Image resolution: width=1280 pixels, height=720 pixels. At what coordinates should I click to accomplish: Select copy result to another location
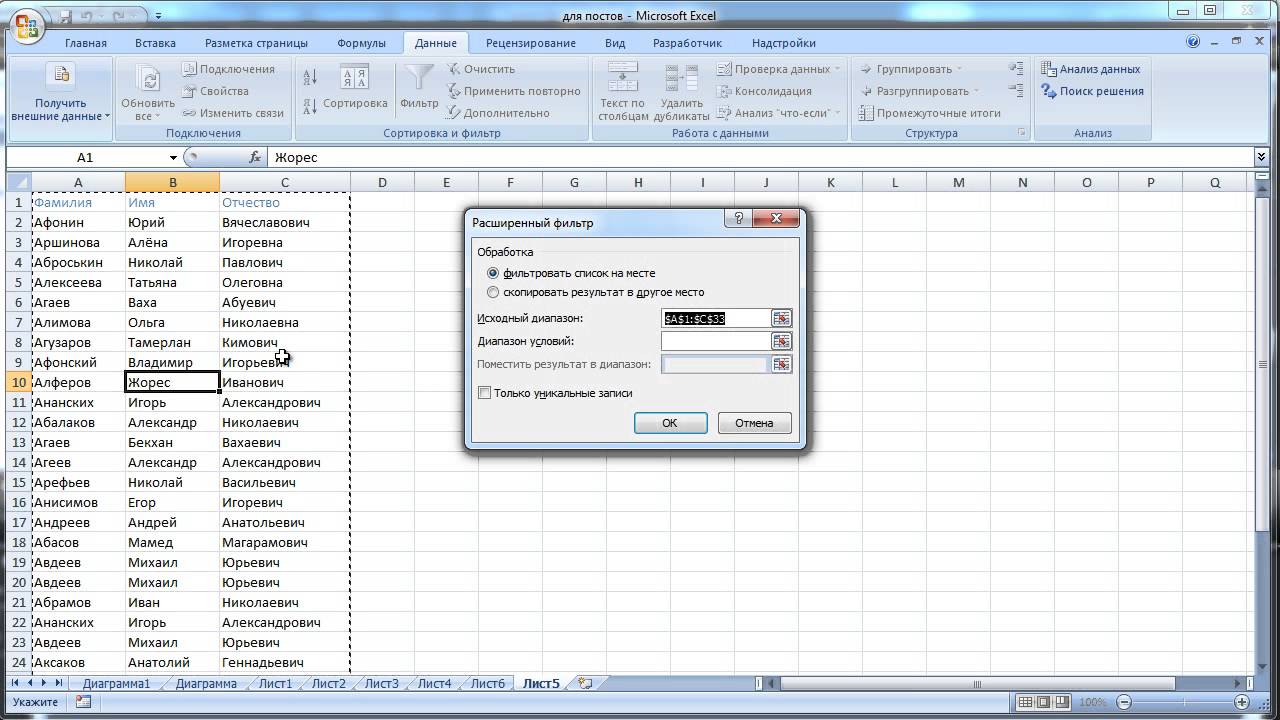(x=492, y=293)
